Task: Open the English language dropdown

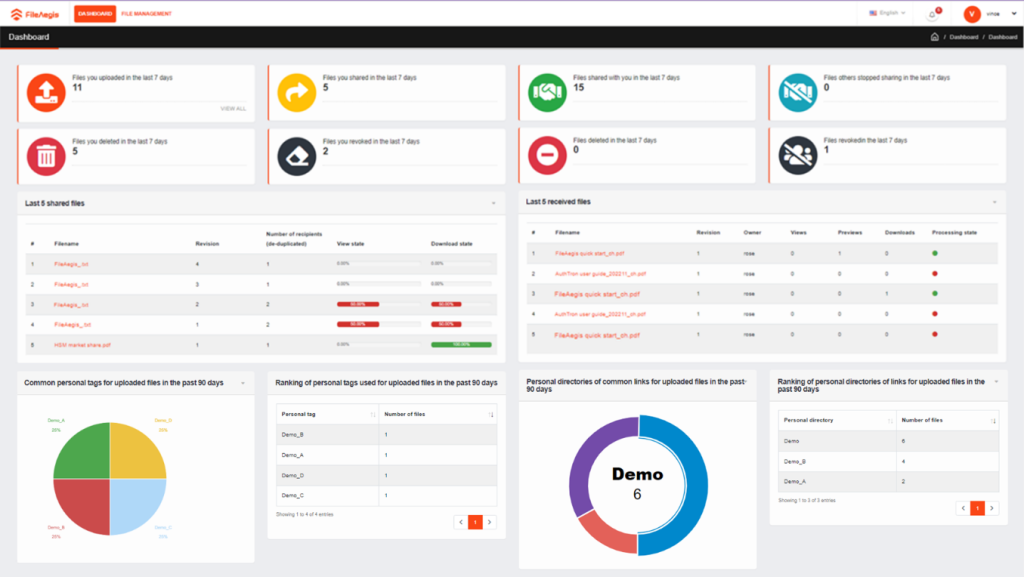Action: point(888,14)
